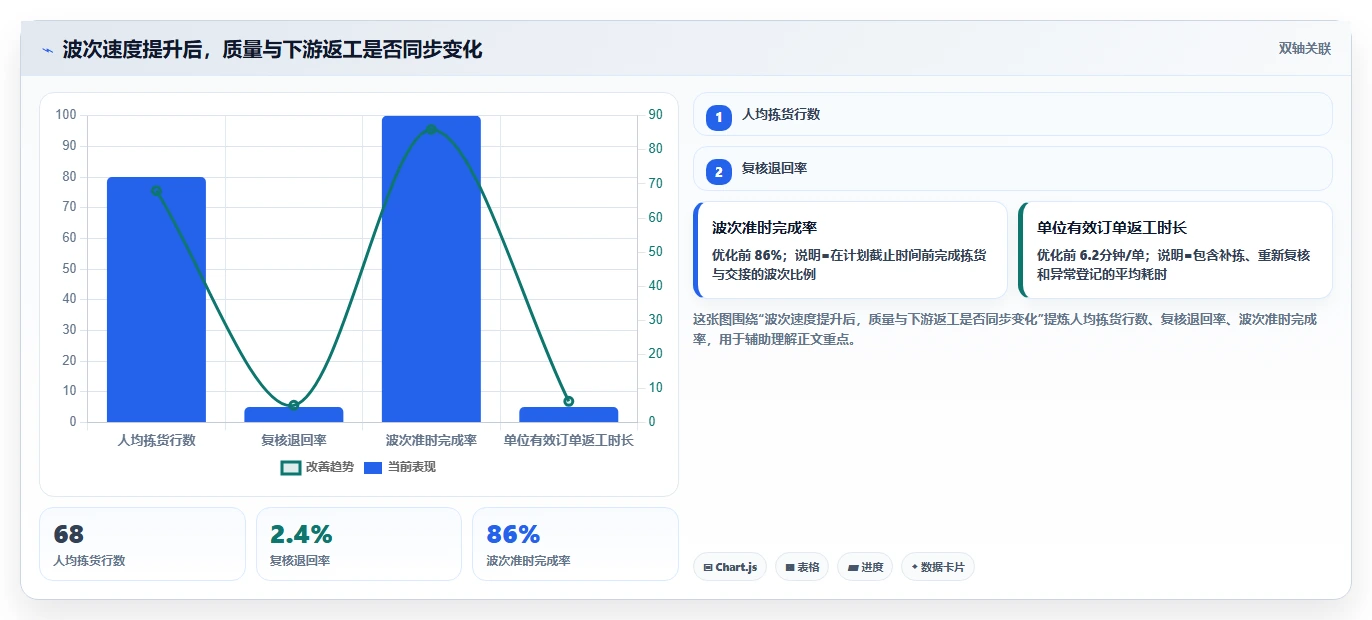The width and height of the screenshot is (1372, 620).
Task: Click the line peak point on 波次准时完成率
Action: (x=431, y=129)
